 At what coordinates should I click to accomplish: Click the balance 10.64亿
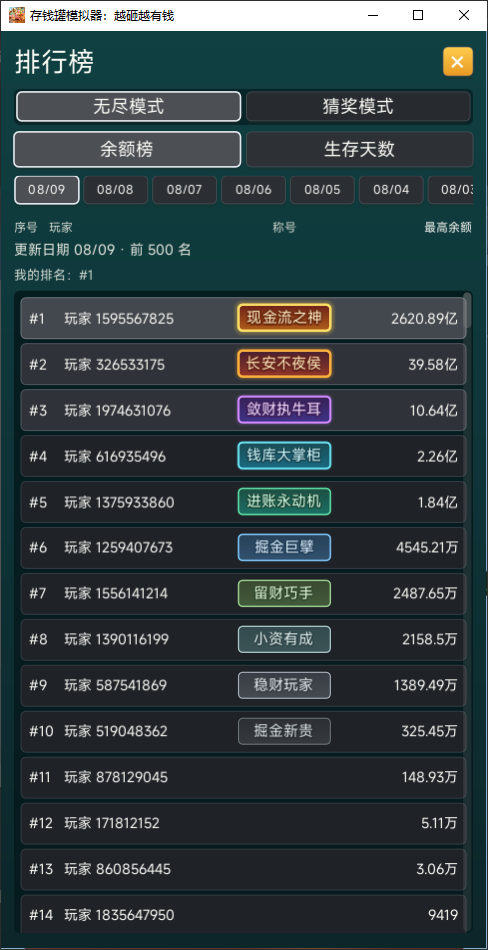tap(434, 411)
